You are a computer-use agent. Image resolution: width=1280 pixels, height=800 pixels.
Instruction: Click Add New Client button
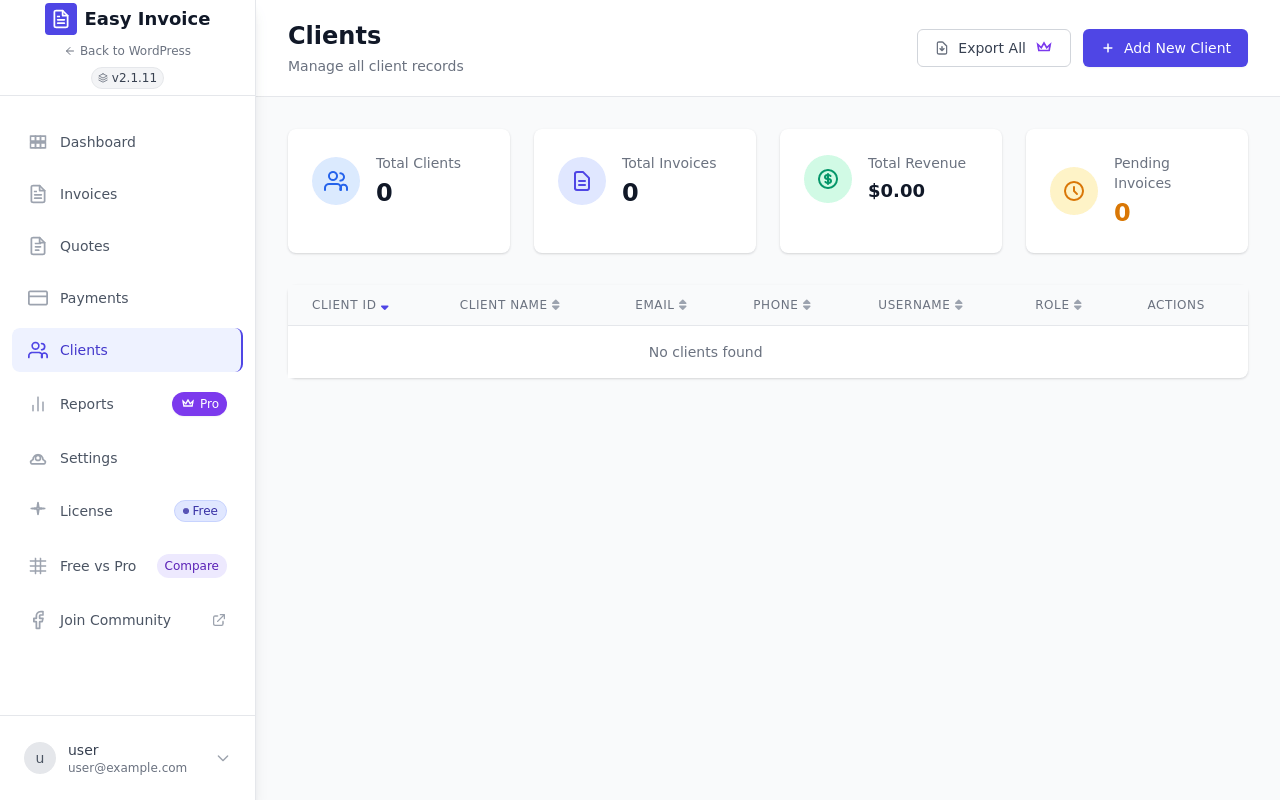[x=1165, y=48]
